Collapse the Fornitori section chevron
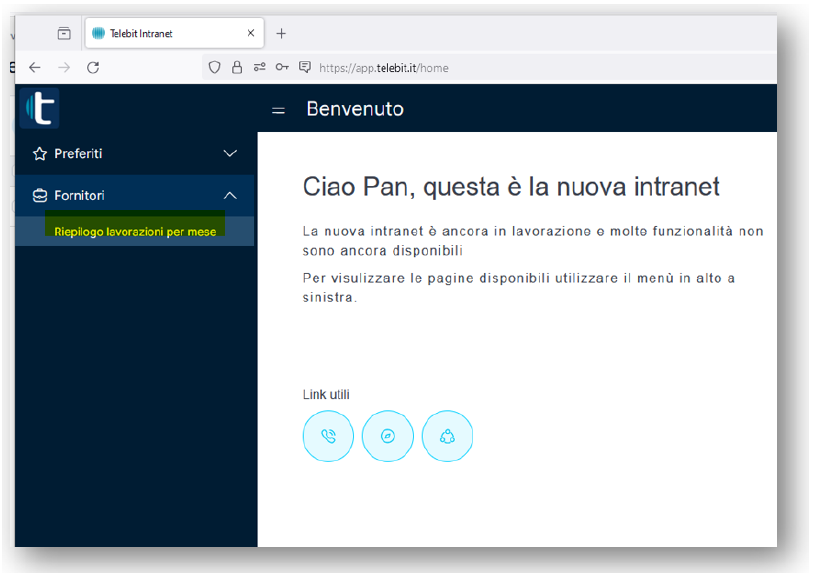This screenshot has height=573, width=813. coord(230,196)
